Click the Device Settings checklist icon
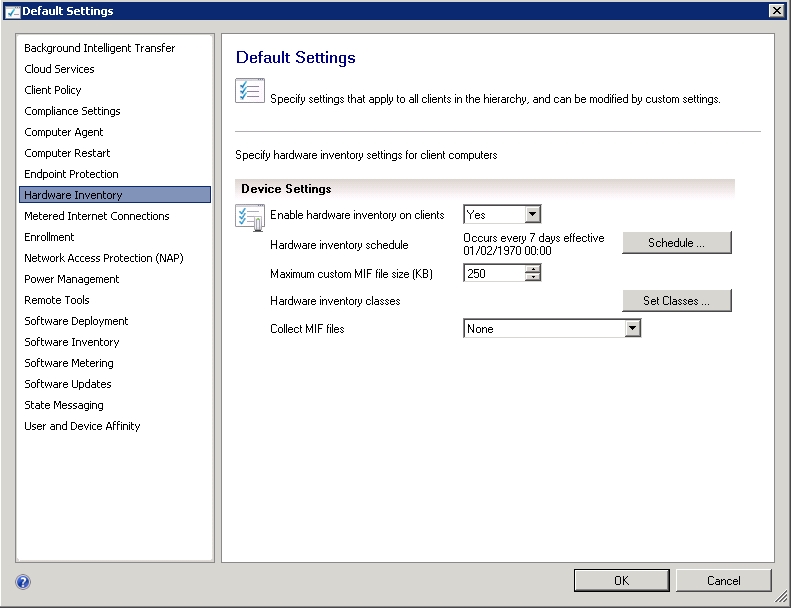 pyautogui.click(x=249, y=216)
